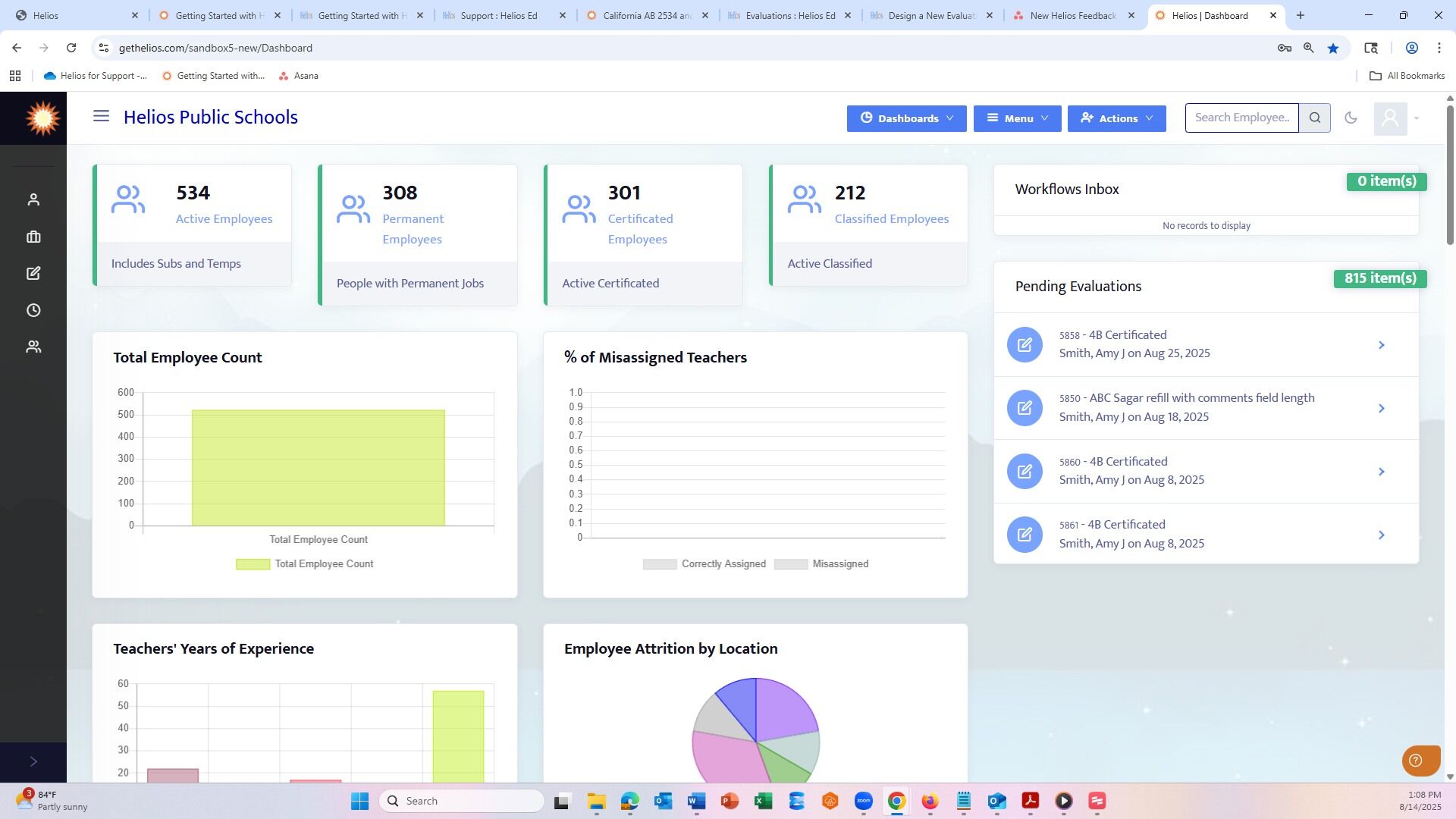Viewport: 1456px width, 819px height.
Task: Open evaluation 5858 - 4B Certificated
Action: coord(1206,344)
